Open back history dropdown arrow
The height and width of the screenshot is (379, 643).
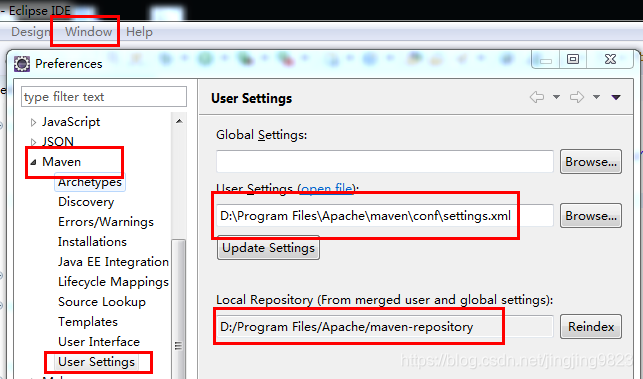pos(556,97)
